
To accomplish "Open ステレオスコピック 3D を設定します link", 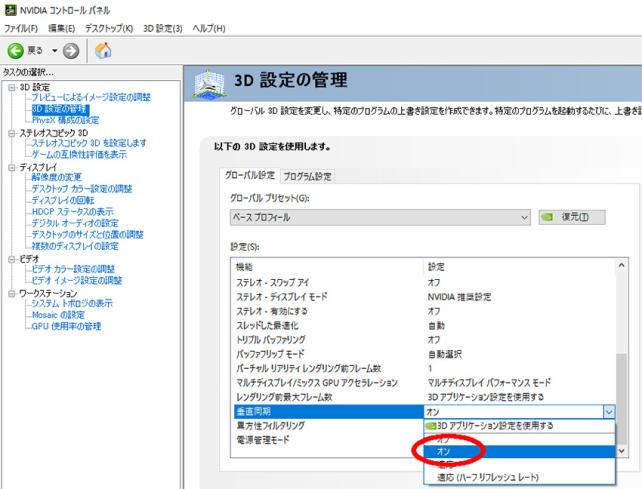I will [x=89, y=143].
